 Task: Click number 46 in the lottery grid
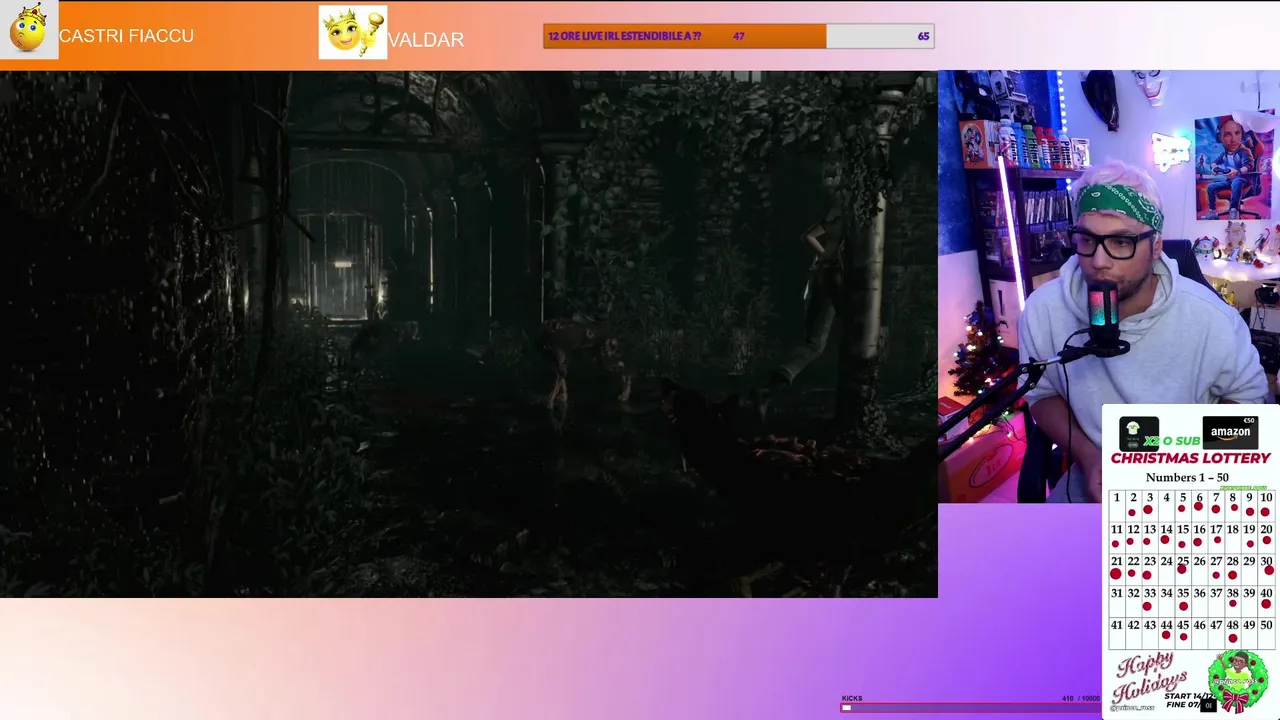(x=1199, y=625)
